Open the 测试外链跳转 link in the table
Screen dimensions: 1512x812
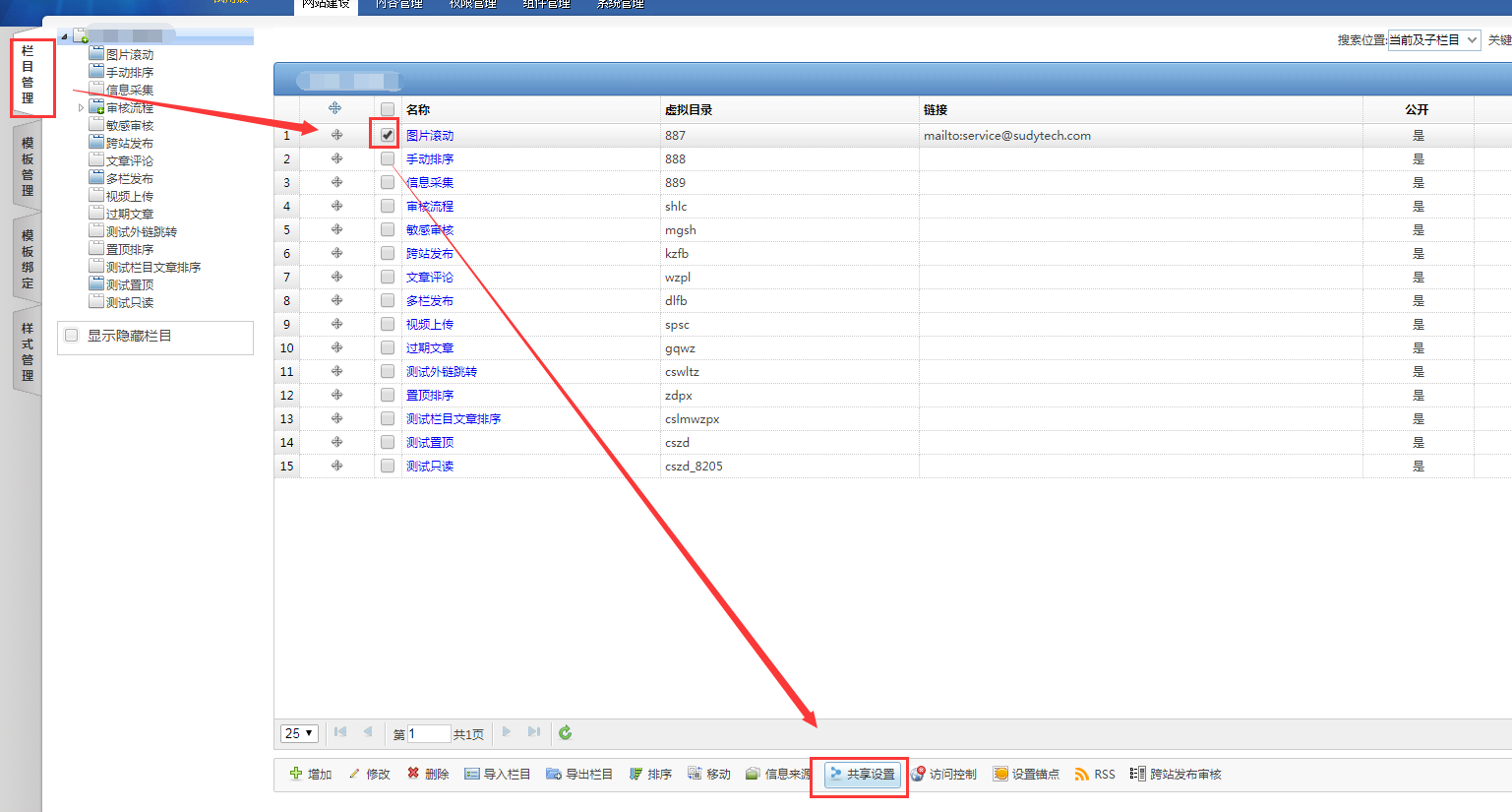(x=442, y=372)
